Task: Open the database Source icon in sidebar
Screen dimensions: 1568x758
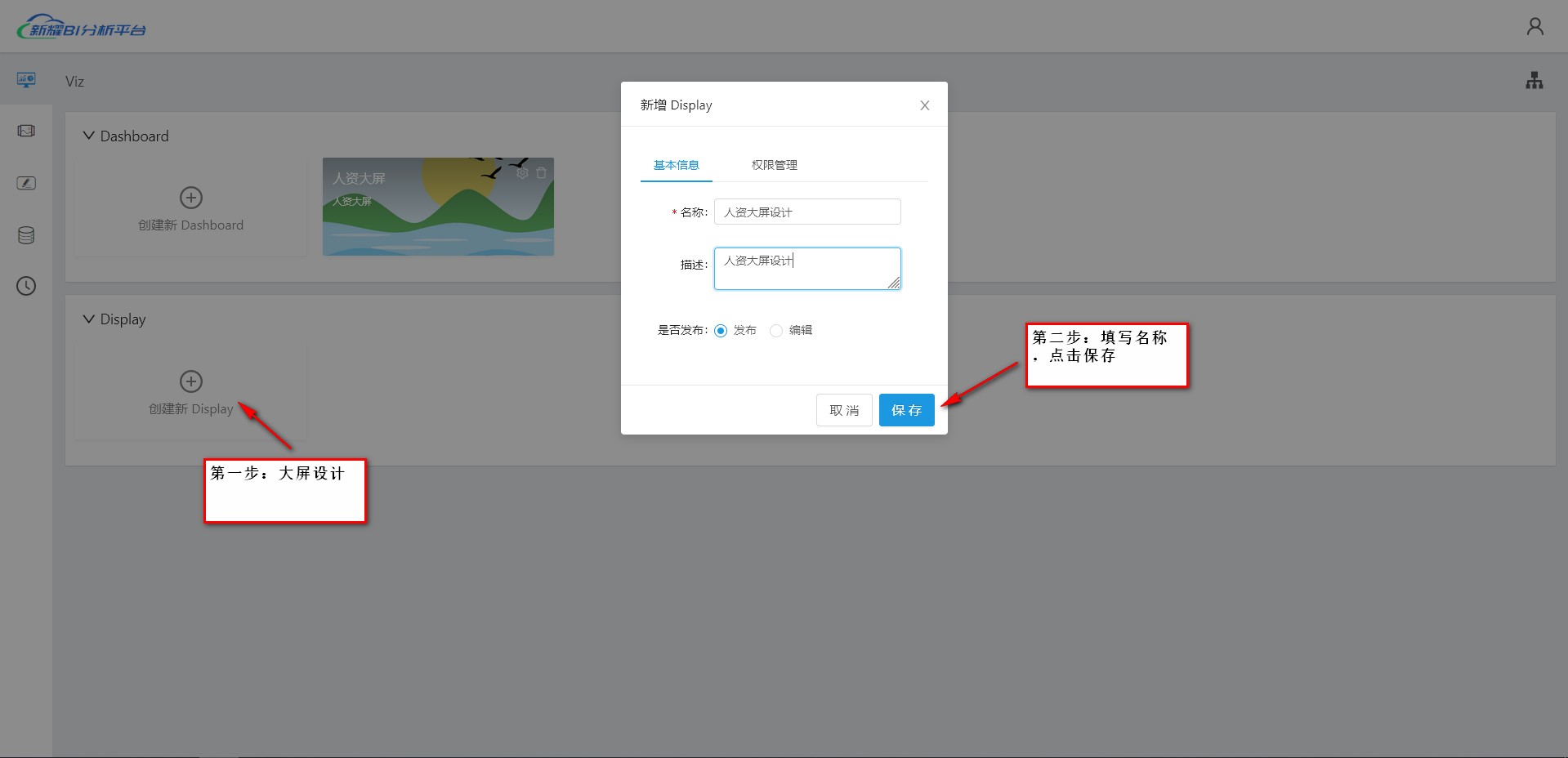Action: click(x=26, y=235)
